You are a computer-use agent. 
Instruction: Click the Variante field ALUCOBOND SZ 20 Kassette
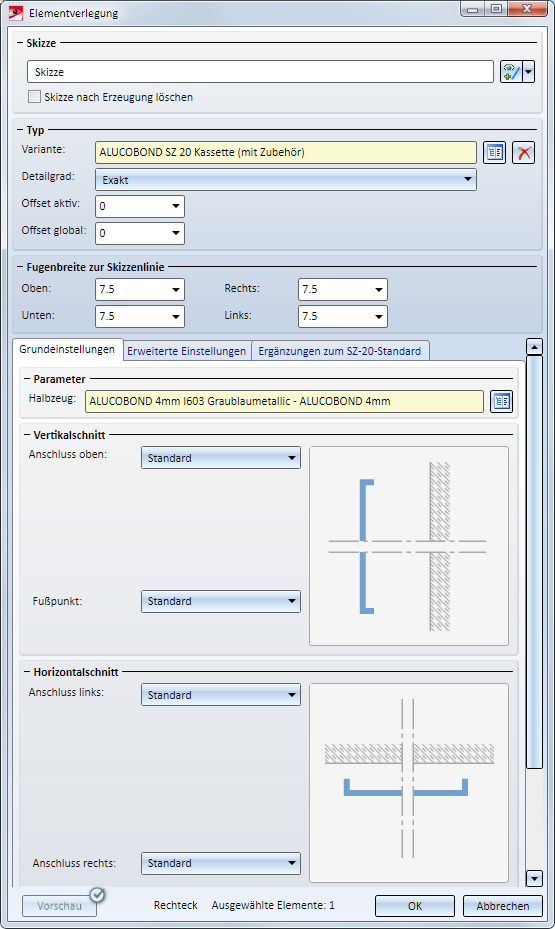point(285,152)
